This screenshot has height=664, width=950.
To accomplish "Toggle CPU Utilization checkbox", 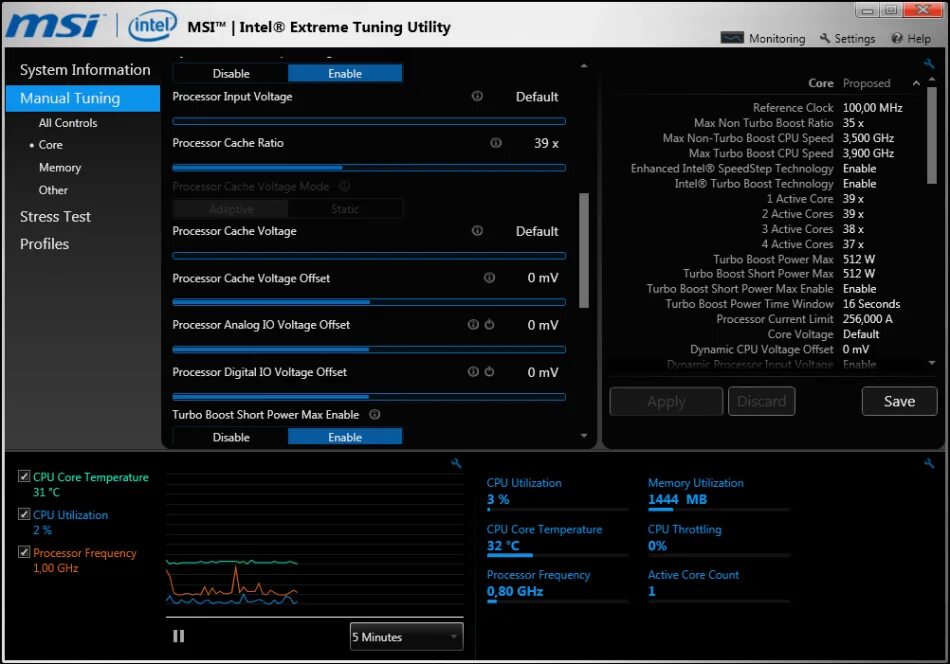I will 24,514.
